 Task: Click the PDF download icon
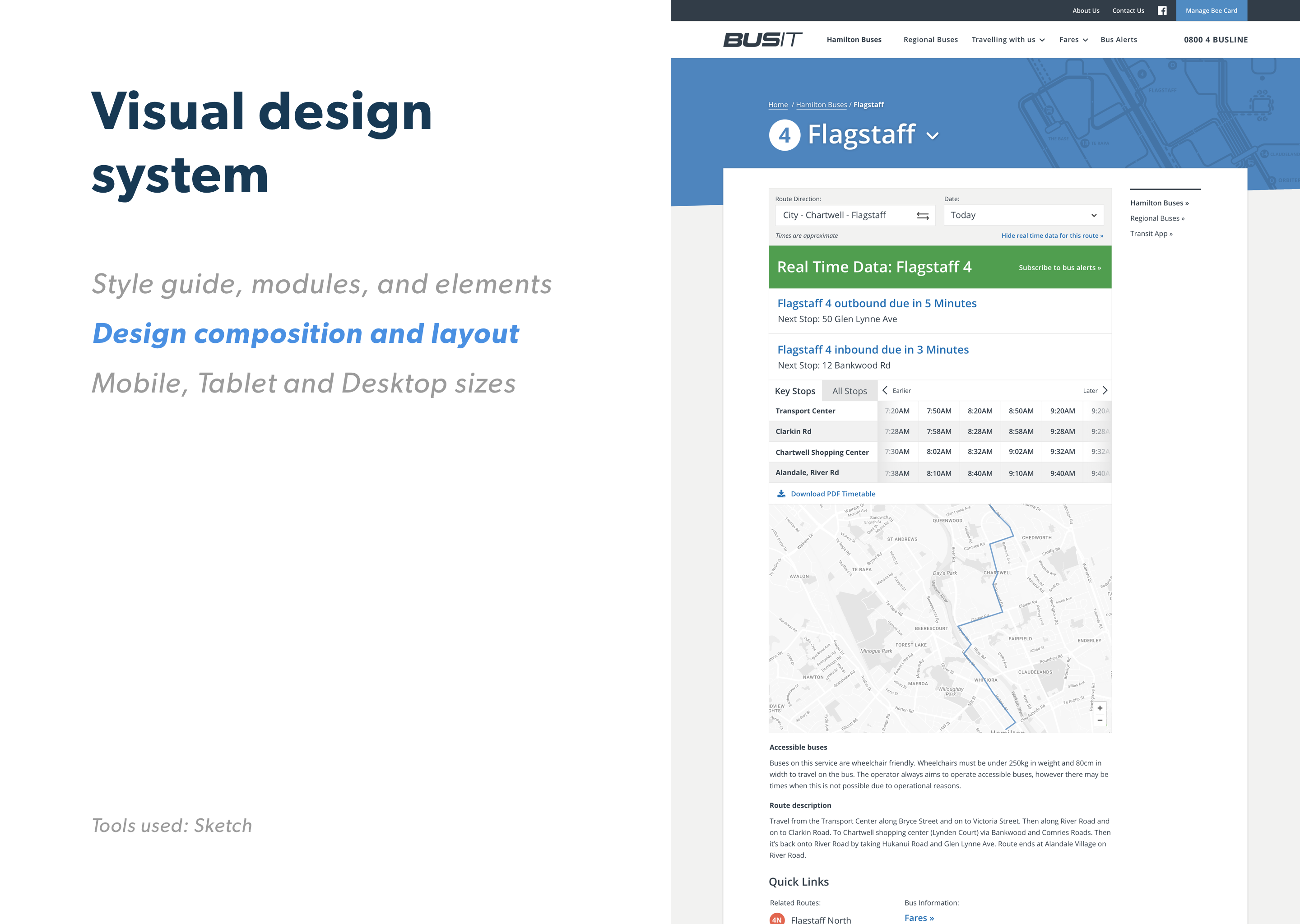click(x=781, y=494)
